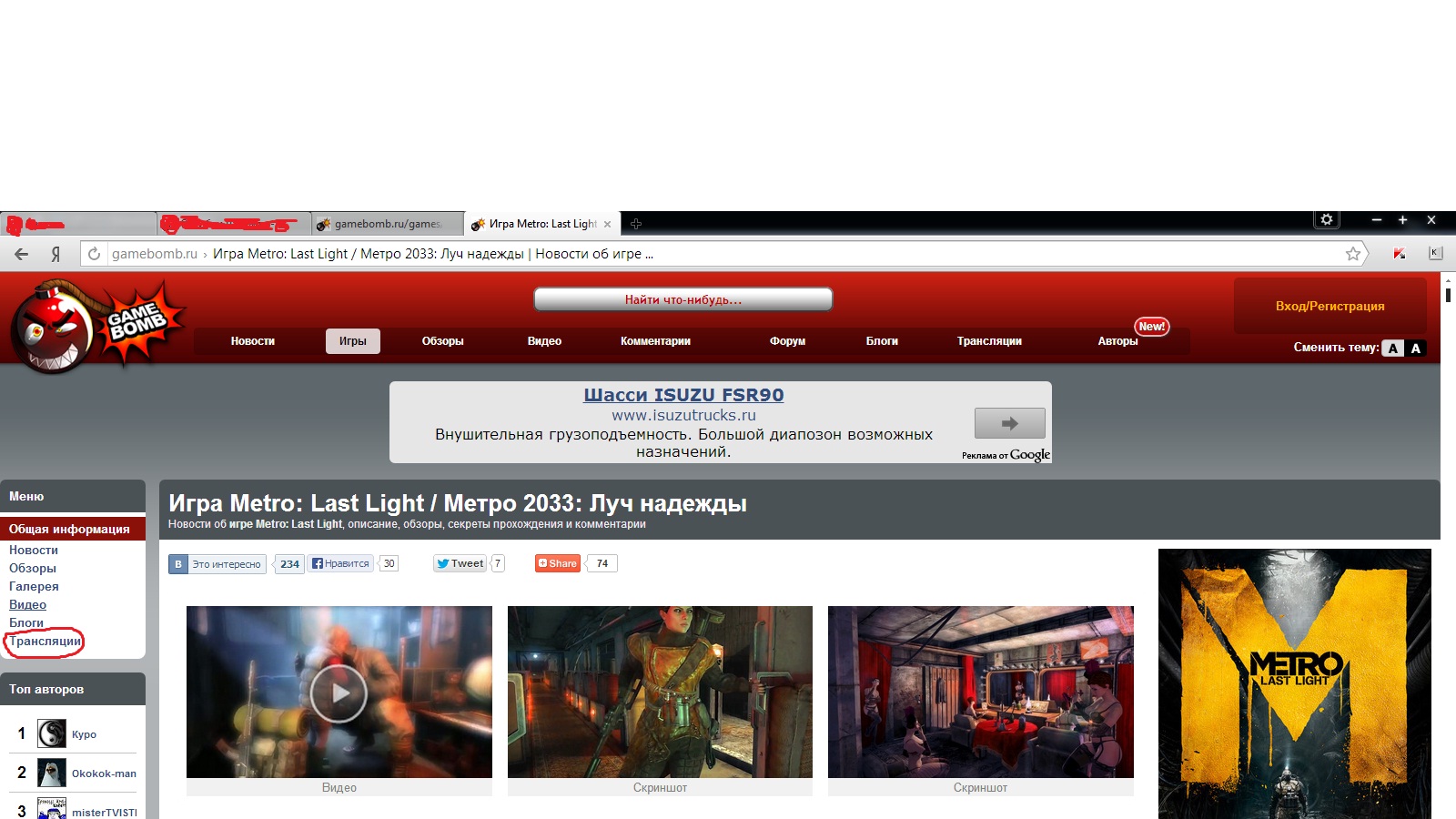
Task: Open browser settings gear icon
Action: pyautogui.click(x=1327, y=220)
